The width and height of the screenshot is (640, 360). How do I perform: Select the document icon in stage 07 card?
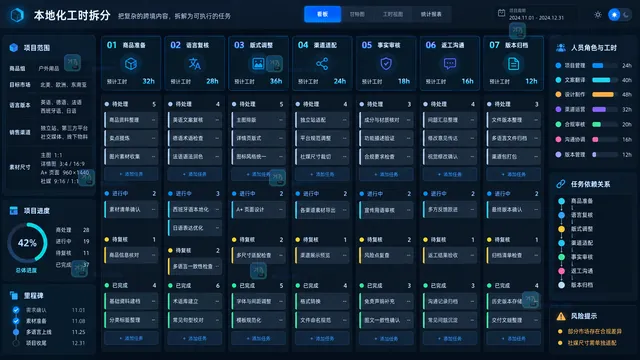[x=513, y=64]
